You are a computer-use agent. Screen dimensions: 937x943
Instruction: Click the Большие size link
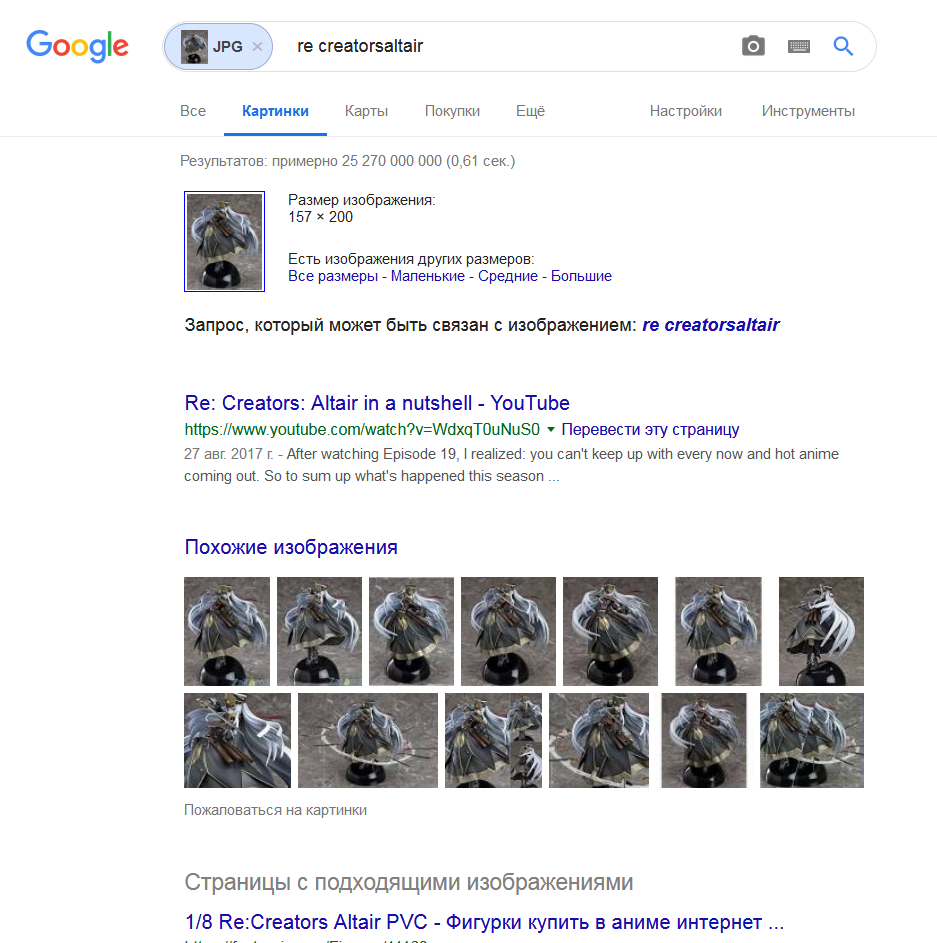(581, 276)
